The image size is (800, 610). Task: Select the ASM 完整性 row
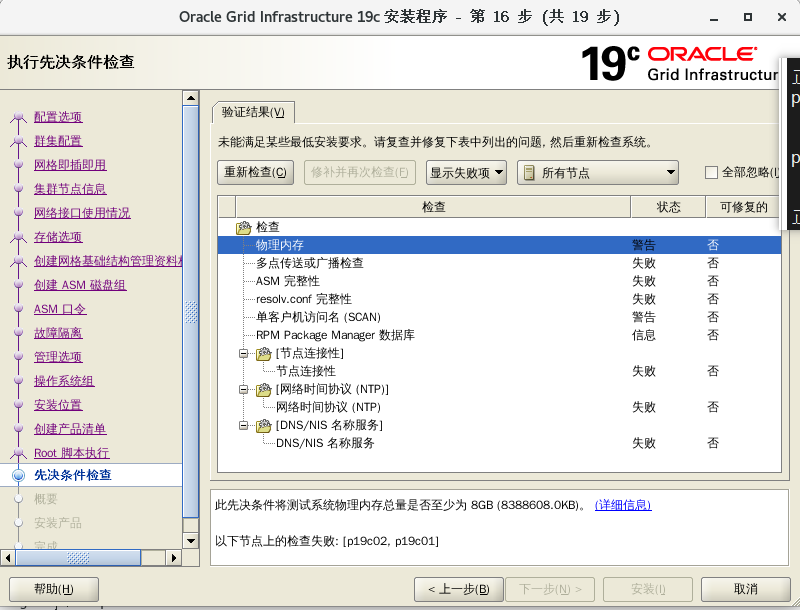[x=499, y=281]
